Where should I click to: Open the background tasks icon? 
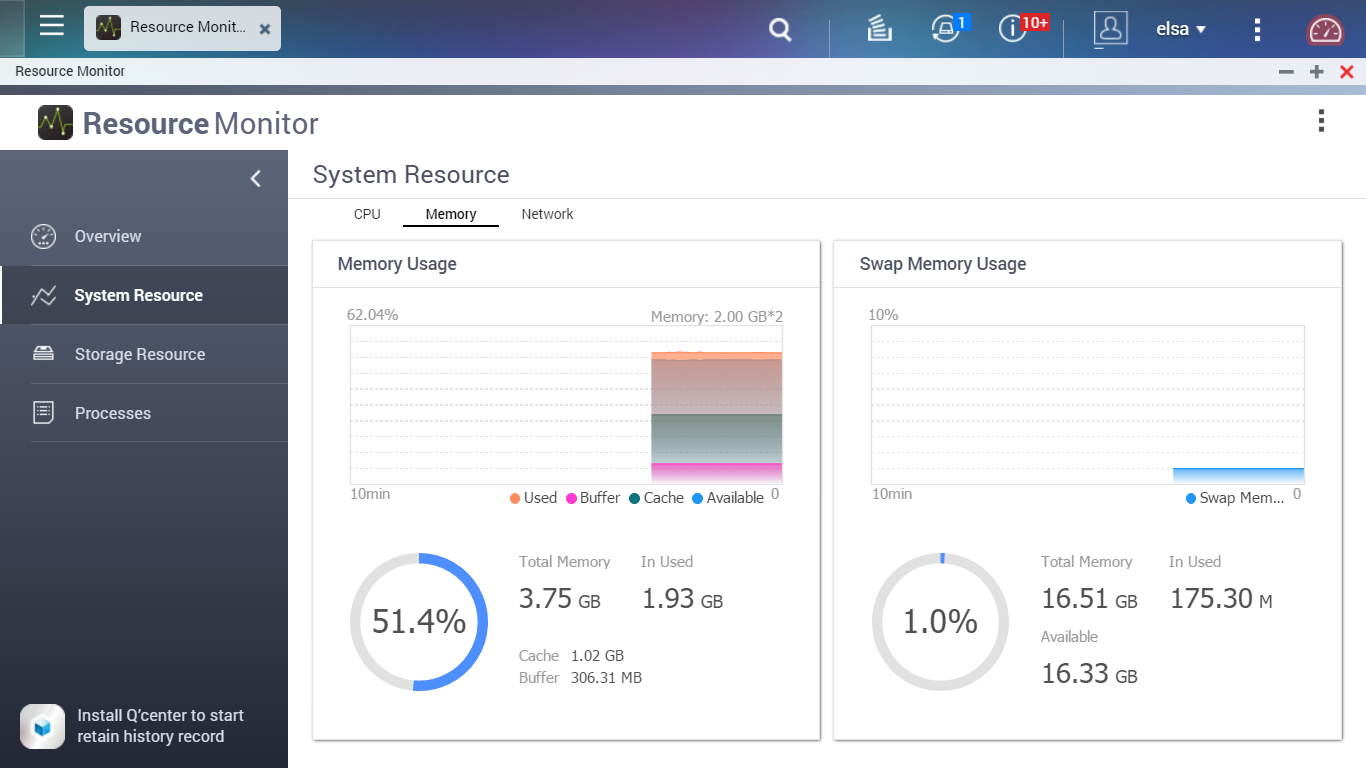879,29
